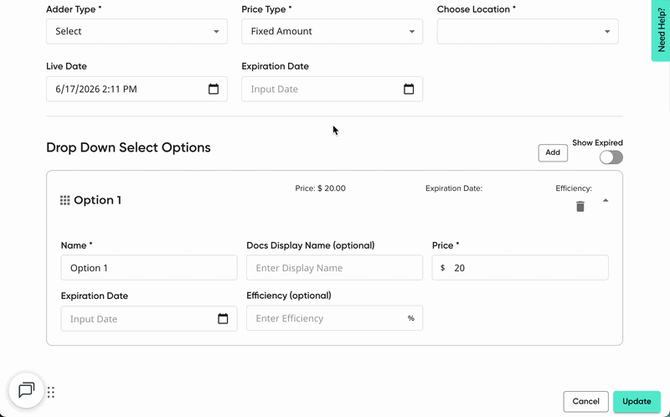
Task: Cancel the changes
Action: point(585,402)
